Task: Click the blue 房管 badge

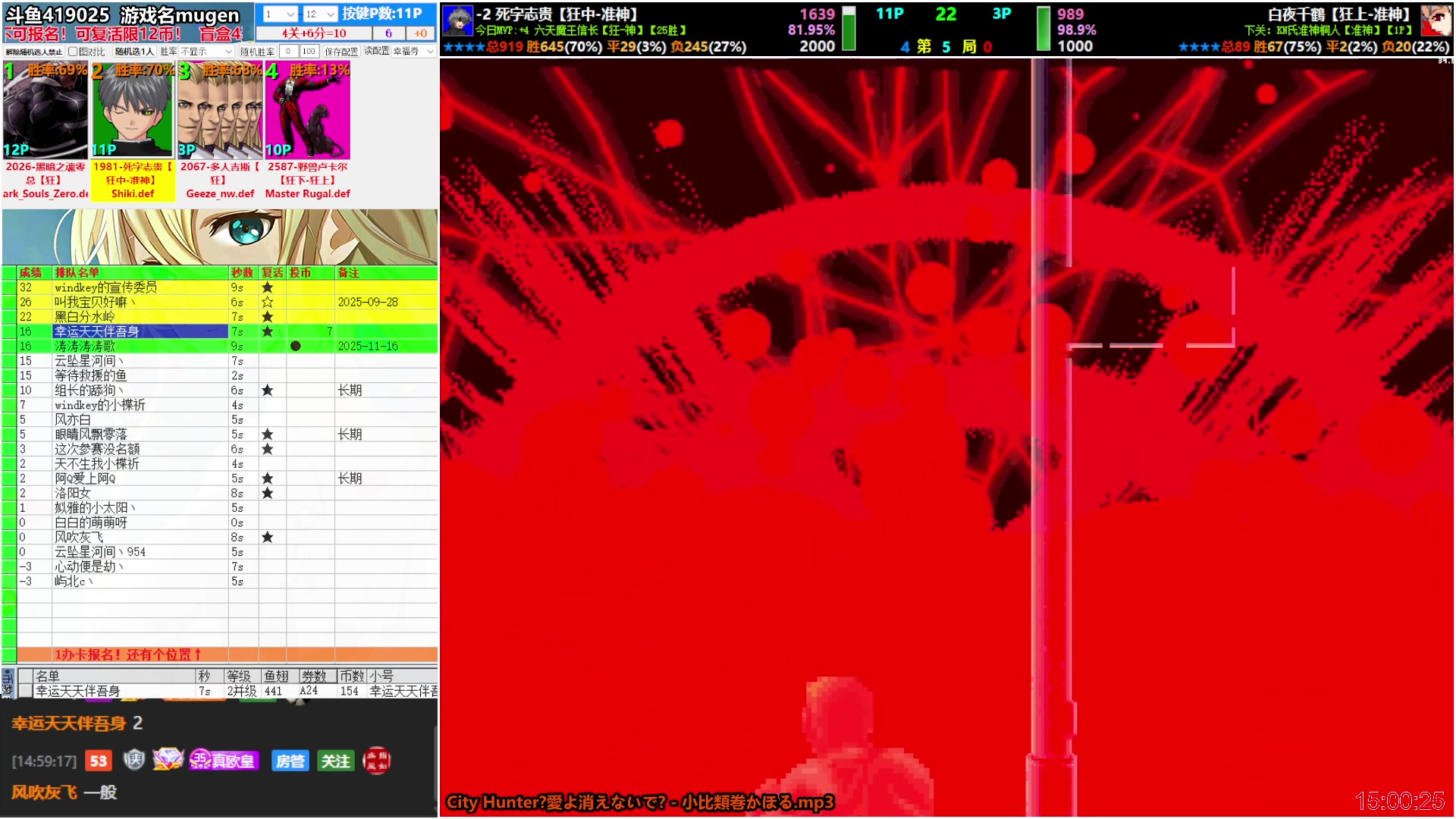Action: pos(290,761)
